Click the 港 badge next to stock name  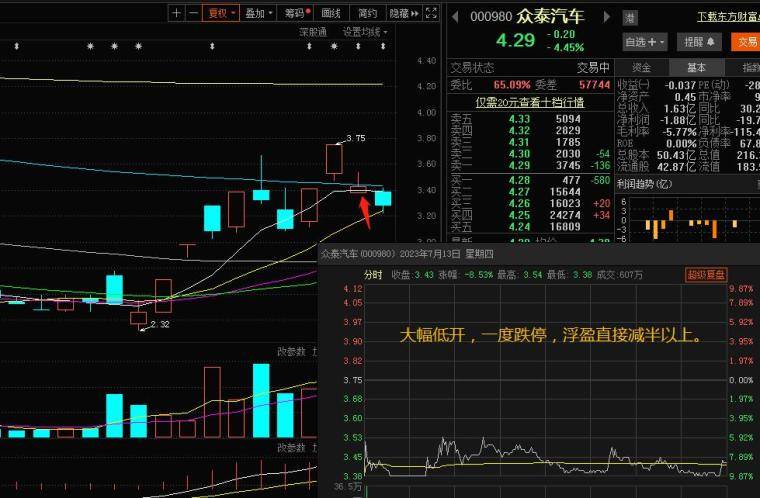630,18
